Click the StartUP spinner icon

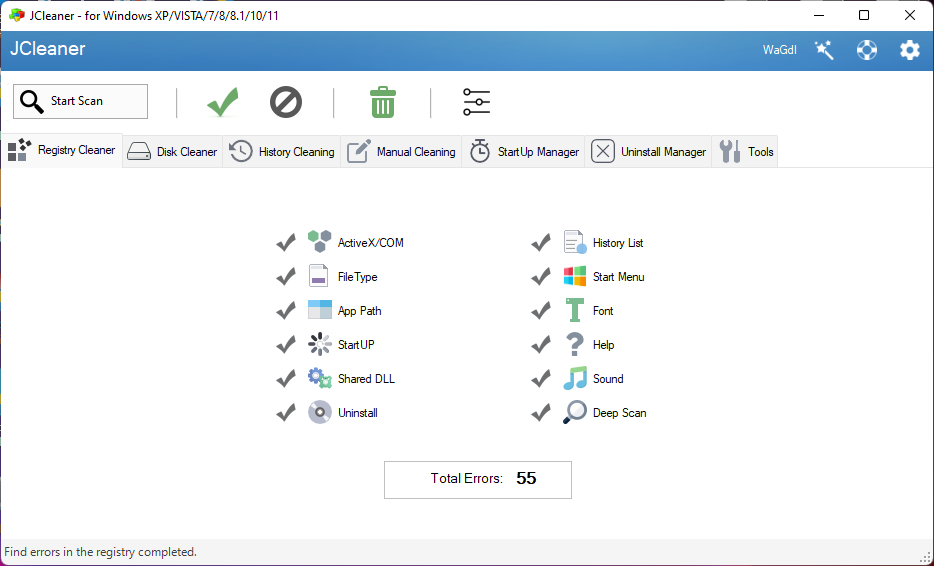(319, 344)
